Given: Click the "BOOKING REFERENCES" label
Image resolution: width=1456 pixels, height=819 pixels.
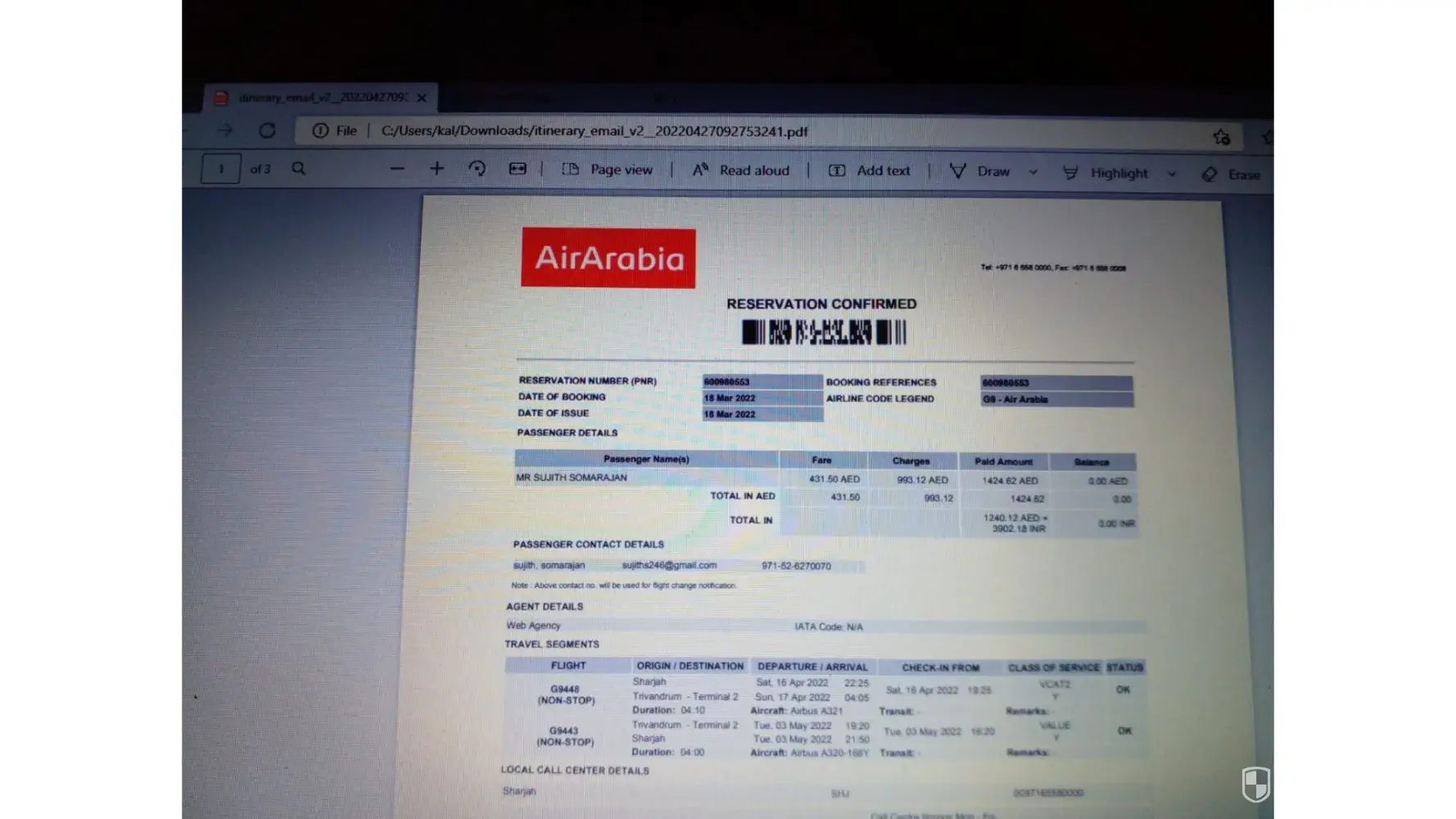Looking at the screenshot, I should click(881, 382).
